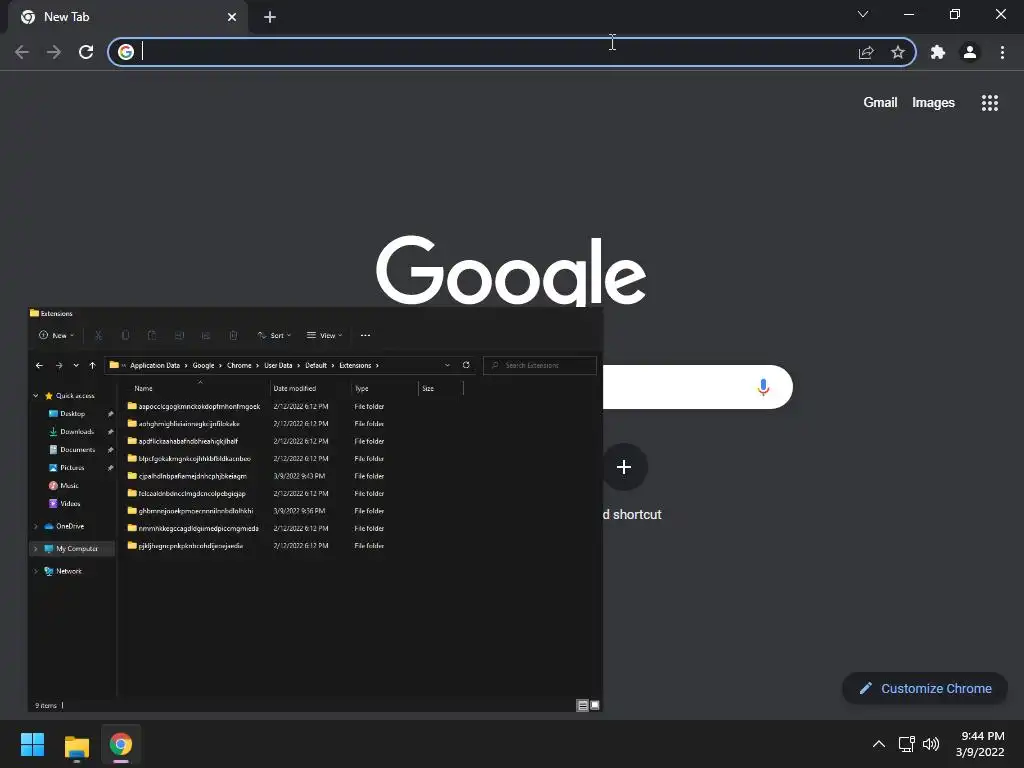1024x768 pixels.
Task: Click the Delete trash icon in Explorer
Action: click(x=233, y=335)
